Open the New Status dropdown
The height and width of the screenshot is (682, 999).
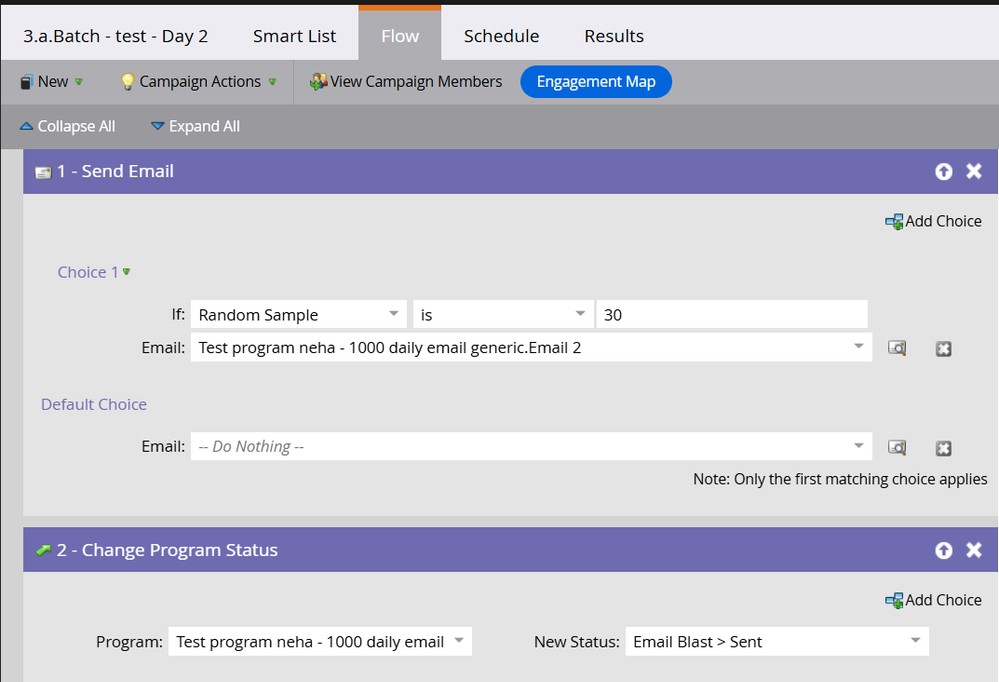(776, 642)
